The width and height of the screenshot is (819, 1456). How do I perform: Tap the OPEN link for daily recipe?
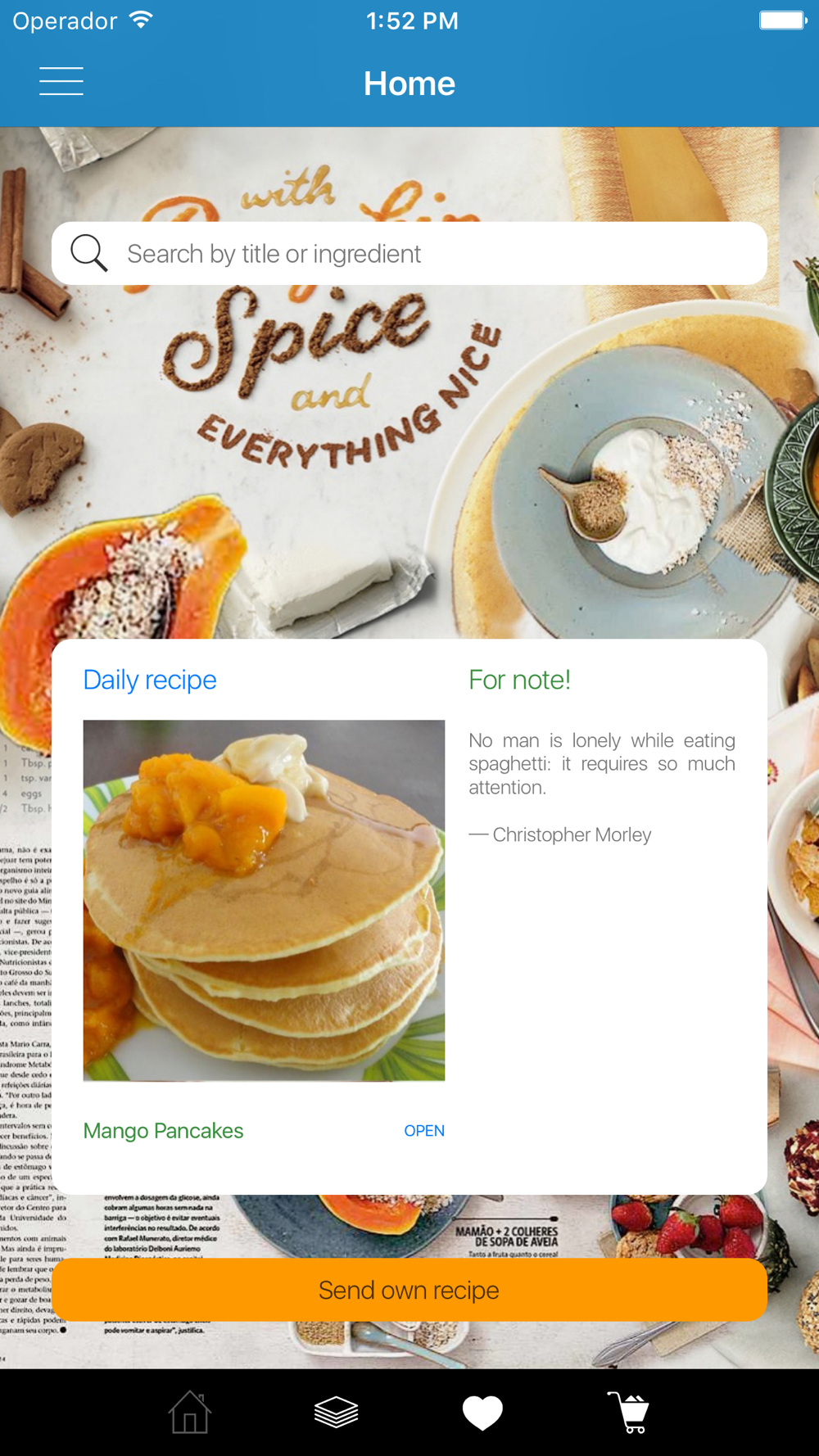(424, 1130)
